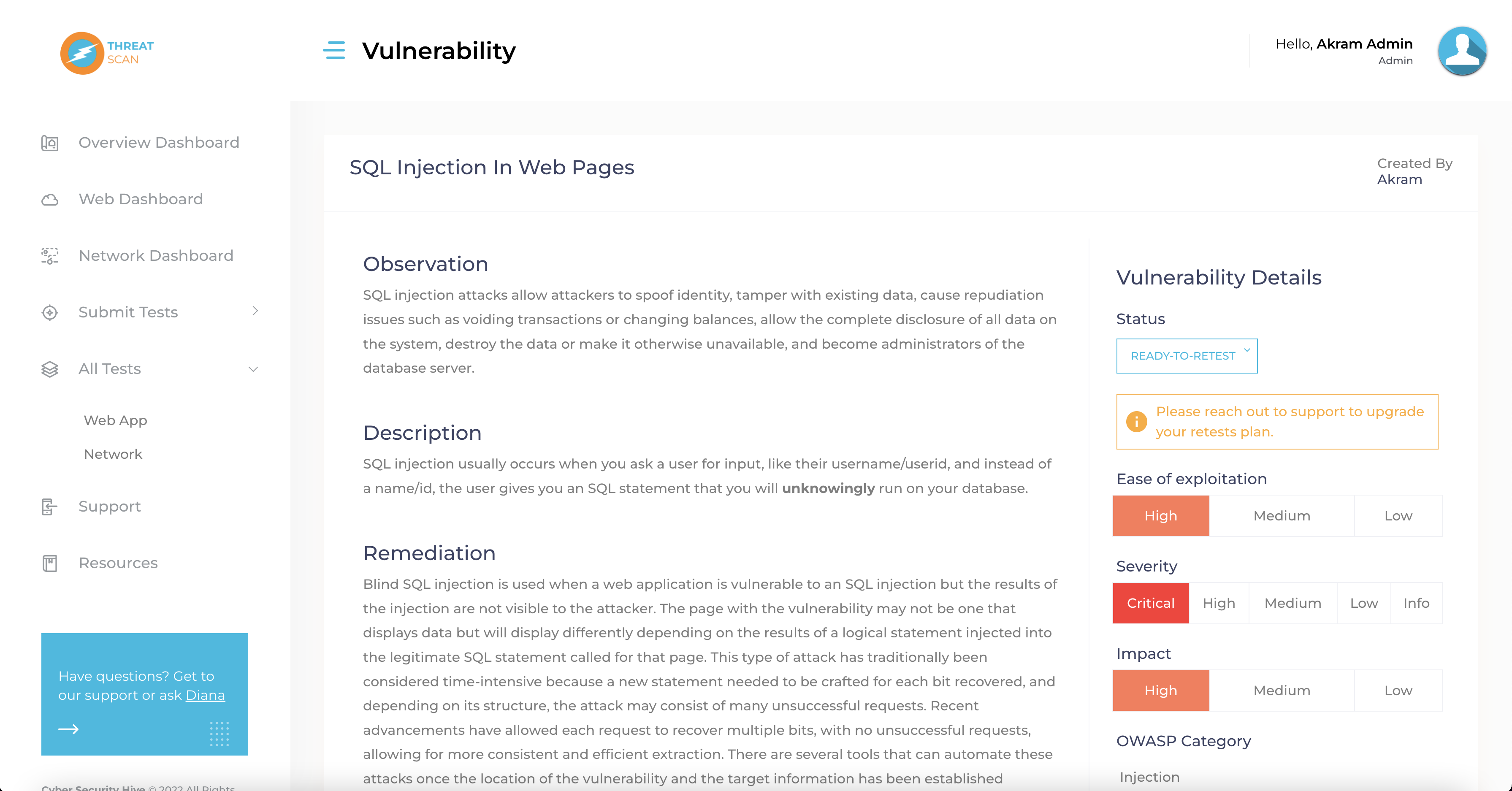
Task: Click the Submit Tests target icon
Action: pyautogui.click(x=50, y=313)
